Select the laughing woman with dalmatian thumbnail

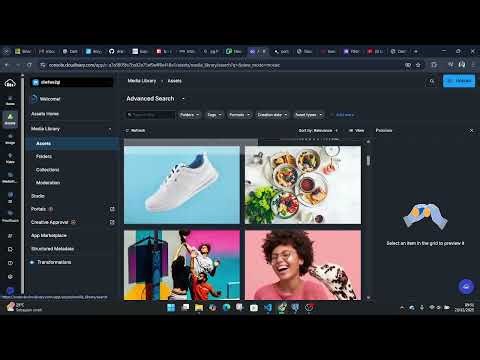tap(303, 265)
